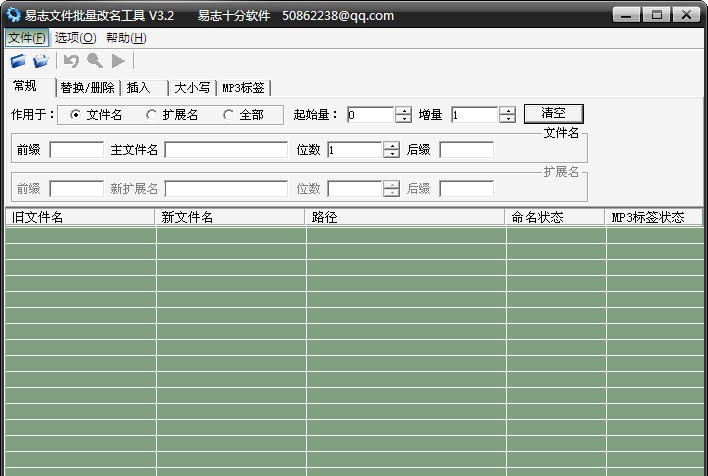The height and width of the screenshot is (476, 708).
Task: Click the open folder toolbar icon
Action: [41, 61]
